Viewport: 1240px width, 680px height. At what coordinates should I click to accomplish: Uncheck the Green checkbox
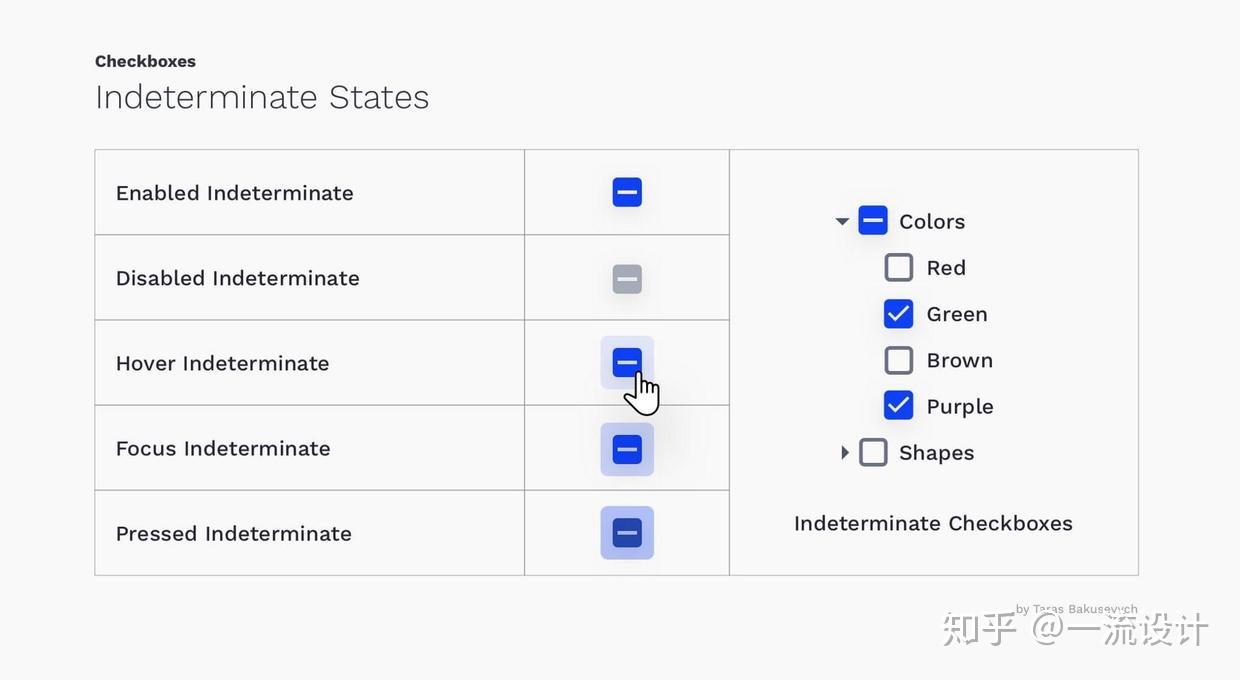tap(899, 314)
